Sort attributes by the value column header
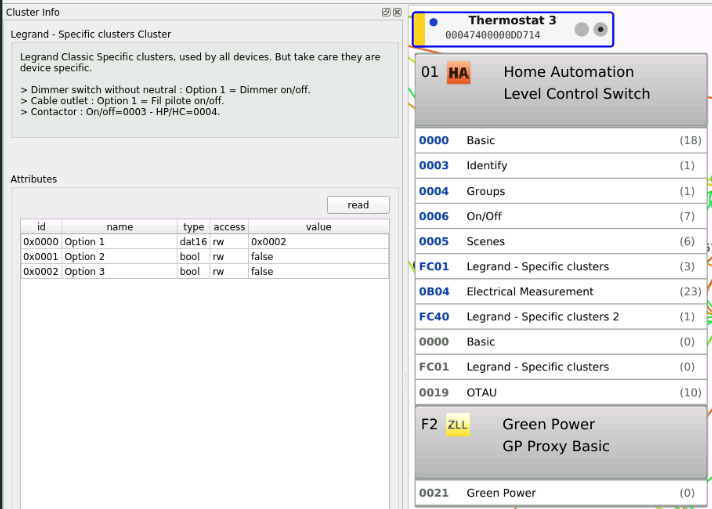The image size is (712, 509). pyautogui.click(x=319, y=227)
